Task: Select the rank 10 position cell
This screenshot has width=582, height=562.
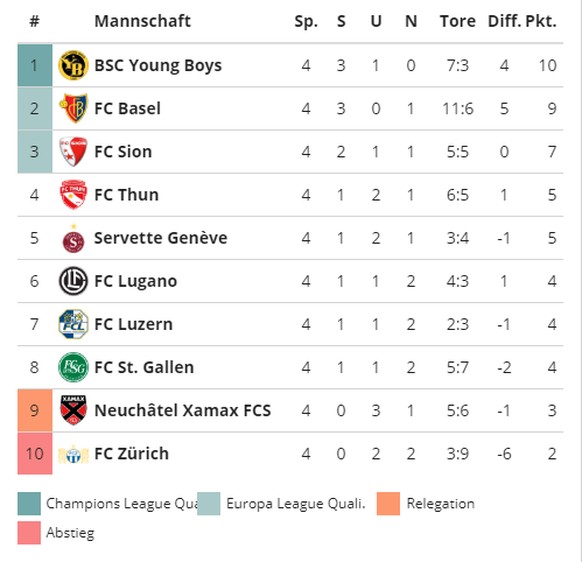Action: (x=35, y=454)
